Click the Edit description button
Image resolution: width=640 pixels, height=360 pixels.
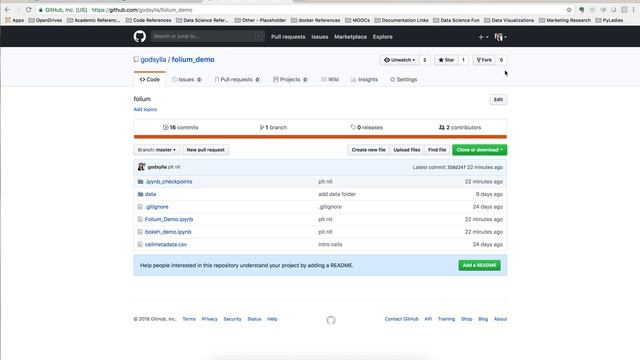(498, 100)
